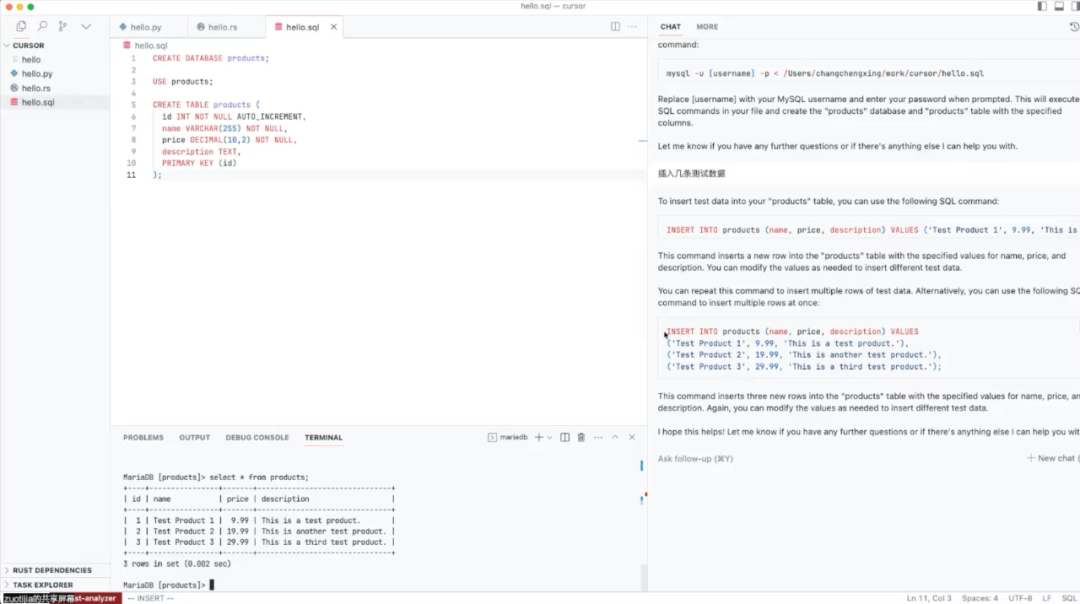Screen dimensions: 1080x604
Task: Open the Source Control view
Action: click(62, 26)
